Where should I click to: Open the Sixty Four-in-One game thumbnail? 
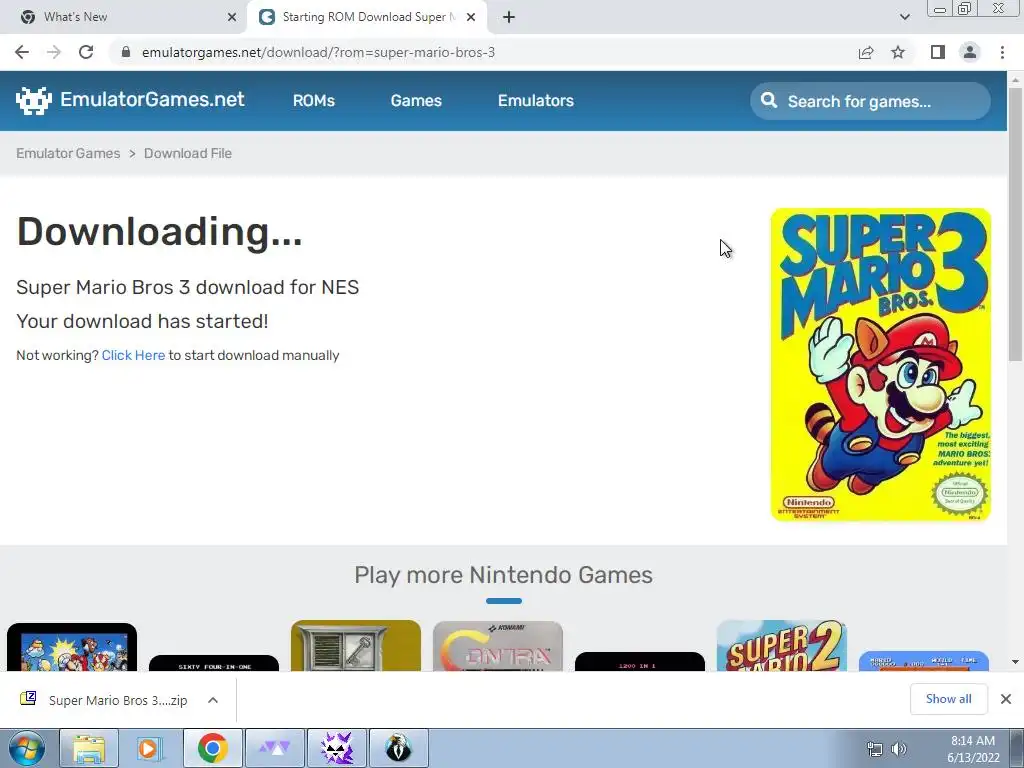point(214,663)
